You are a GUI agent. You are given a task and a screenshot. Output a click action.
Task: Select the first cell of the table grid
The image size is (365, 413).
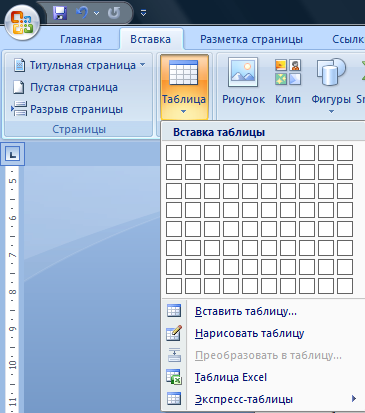[x=174, y=153]
